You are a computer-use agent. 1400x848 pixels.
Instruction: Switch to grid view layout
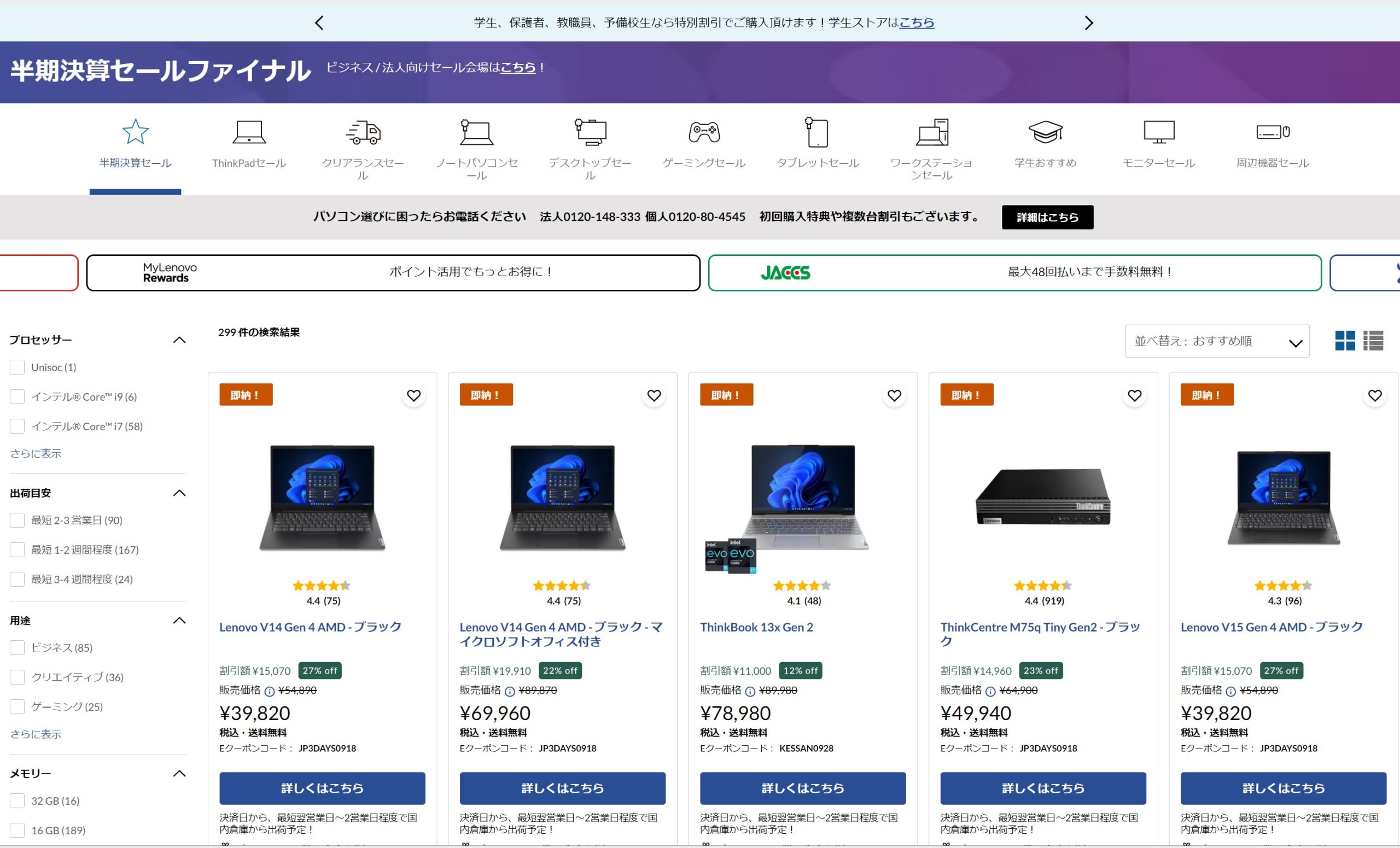pyautogui.click(x=1345, y=341)
